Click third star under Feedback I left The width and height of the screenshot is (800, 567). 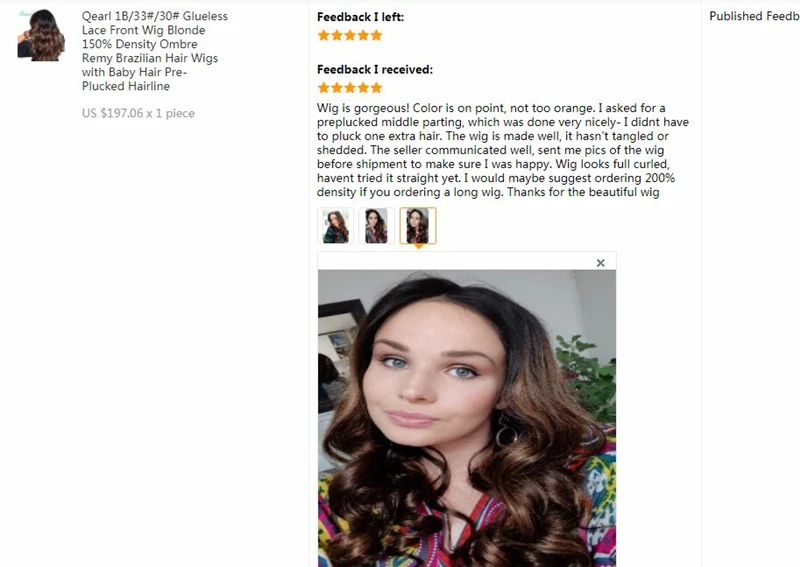tap(350, 35)
